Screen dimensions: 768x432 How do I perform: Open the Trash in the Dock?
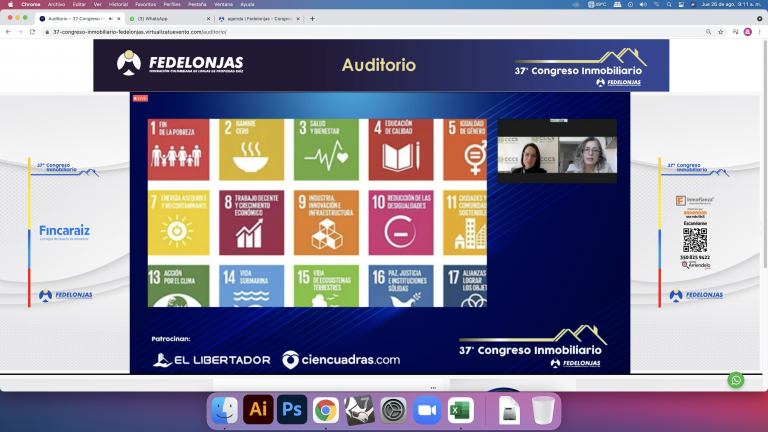tap(543, 410)
